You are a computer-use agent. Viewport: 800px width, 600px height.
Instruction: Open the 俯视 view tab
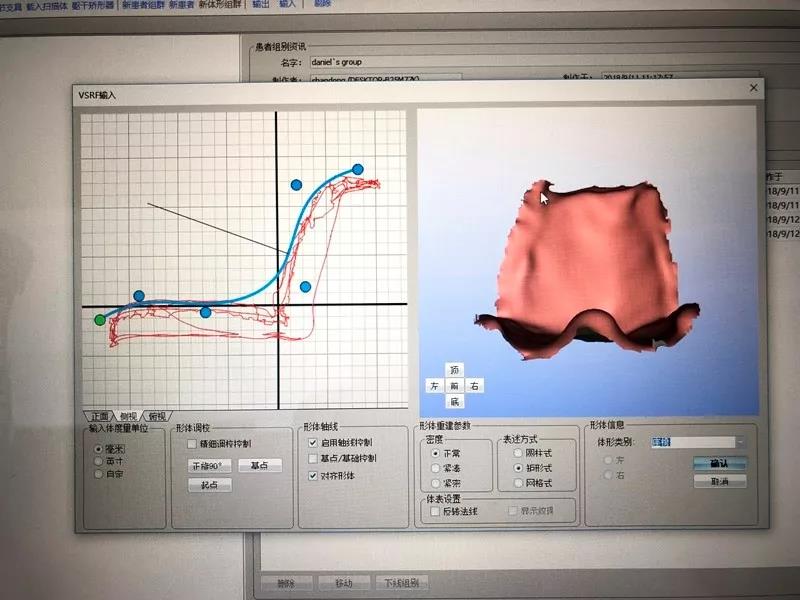157,416
